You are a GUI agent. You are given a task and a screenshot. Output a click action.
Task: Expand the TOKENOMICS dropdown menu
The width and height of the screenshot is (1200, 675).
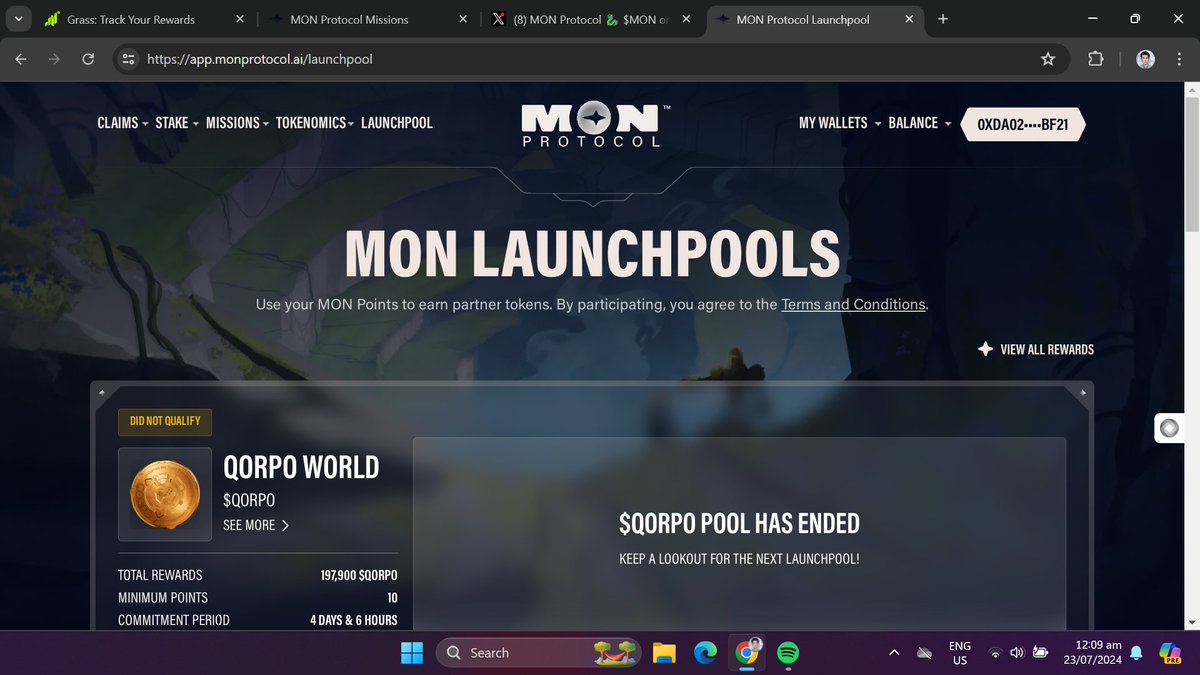(x=316, y=122)
